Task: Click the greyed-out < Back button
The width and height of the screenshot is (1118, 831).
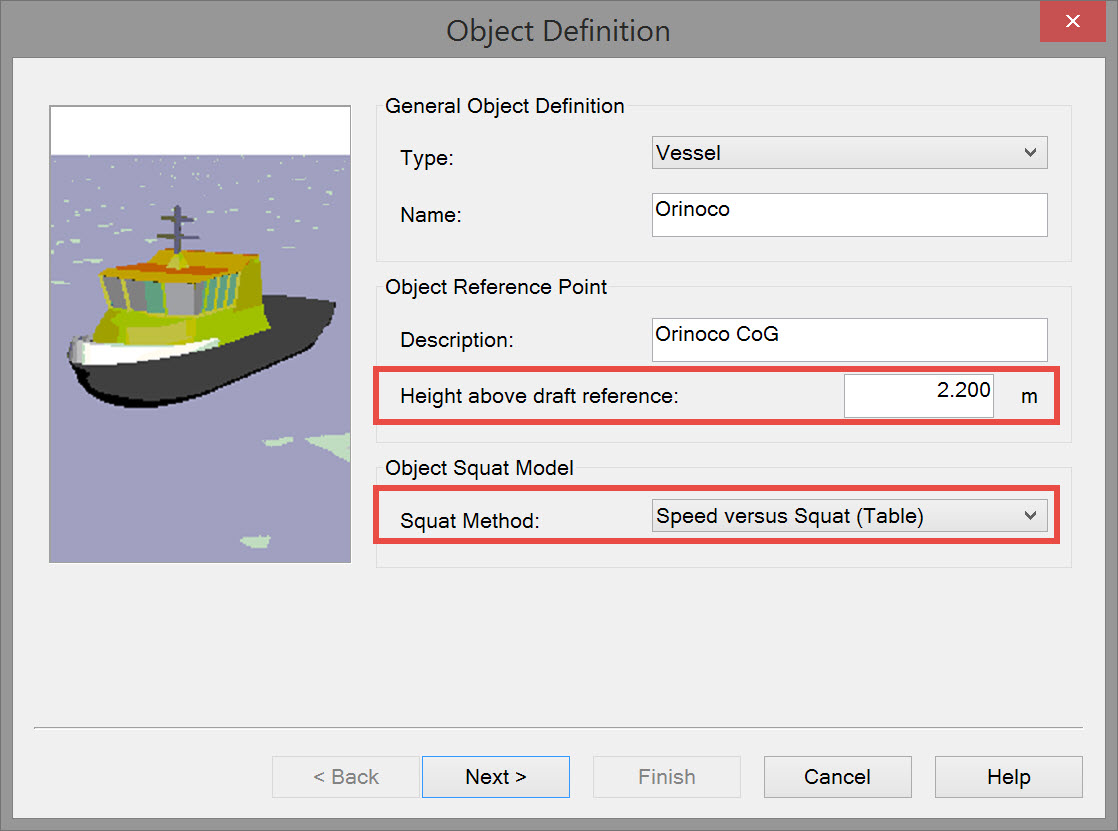Action: (x=345, y=777)
